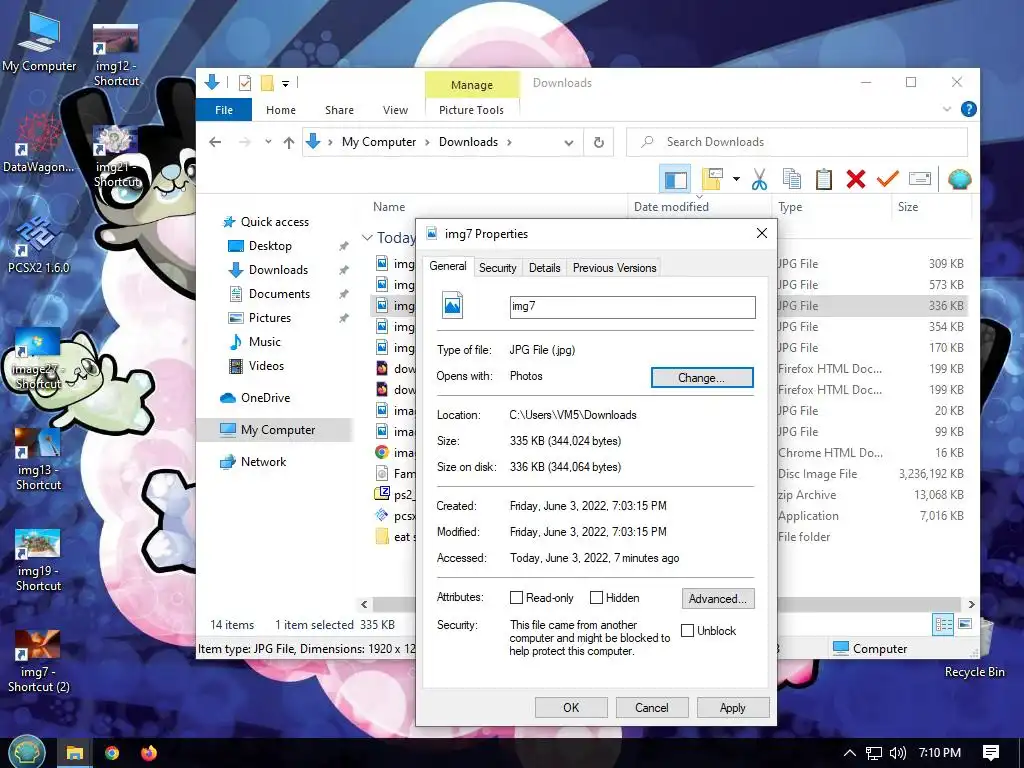The height and width of the screenshot is (768, 1024).
Task: Open File Explorer from the taskbar
Action: [74, 753]
